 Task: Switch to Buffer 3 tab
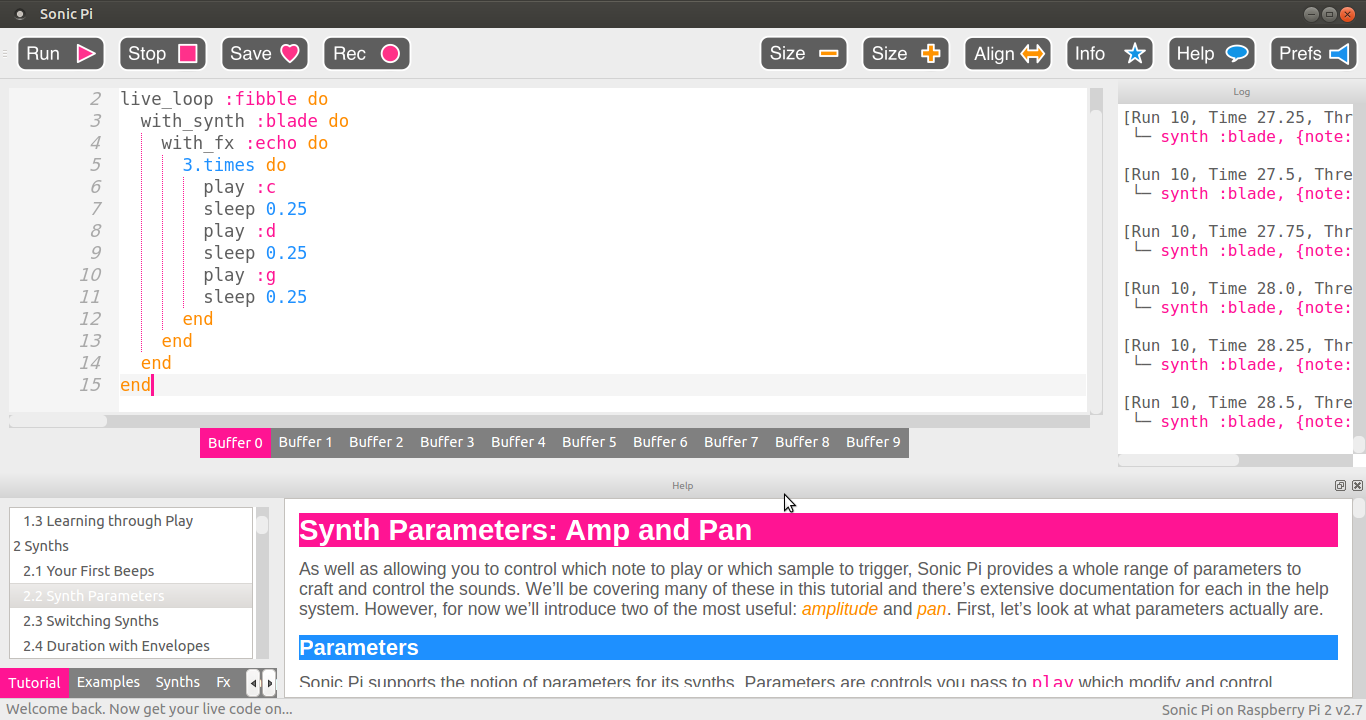point(447,443)
